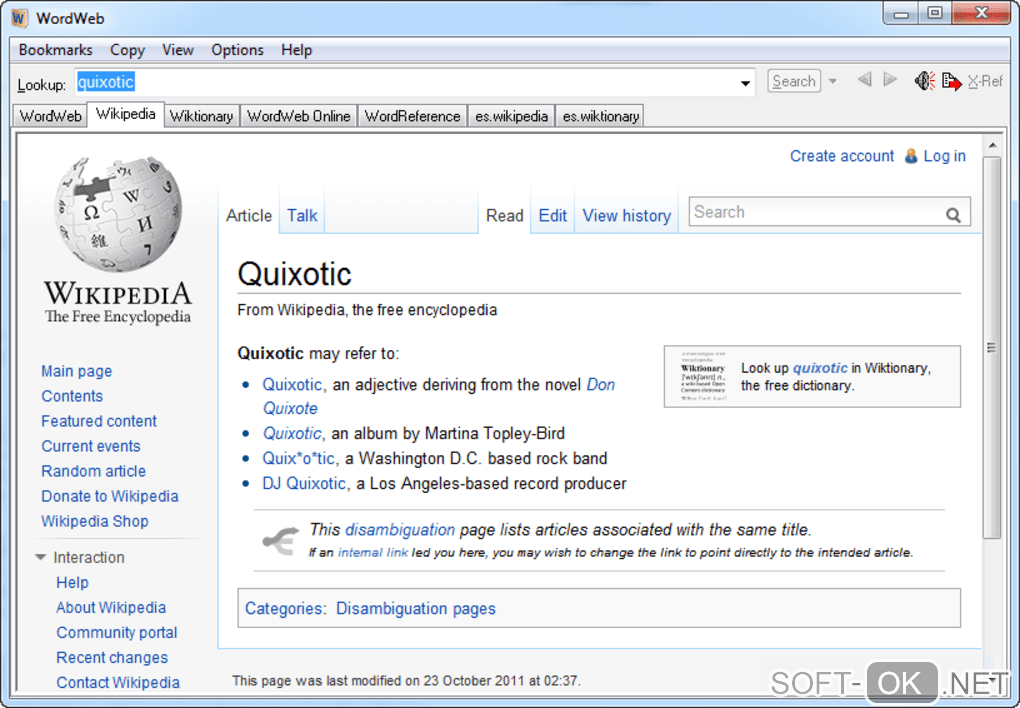
Task: Click the Log in link
Action: (945, 156)
